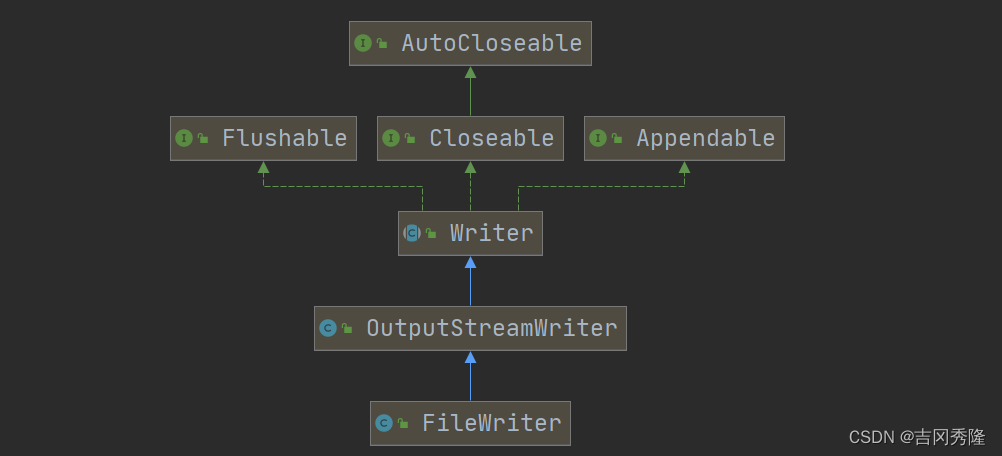
Task: Click the Appendable interface type icon
Action: 598,138
